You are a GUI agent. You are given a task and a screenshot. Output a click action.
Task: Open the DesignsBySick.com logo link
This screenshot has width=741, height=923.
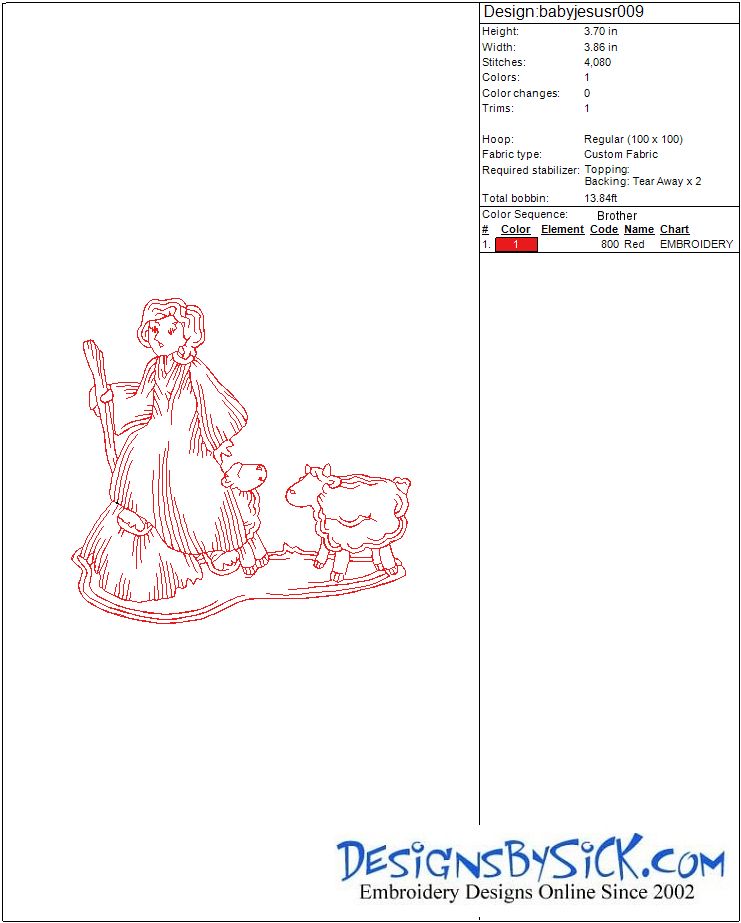[530, 860]
